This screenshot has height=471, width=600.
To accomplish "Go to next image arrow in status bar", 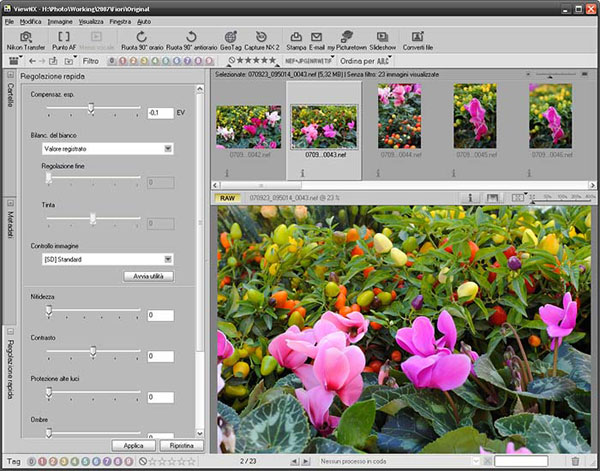I will pos(305,461).
